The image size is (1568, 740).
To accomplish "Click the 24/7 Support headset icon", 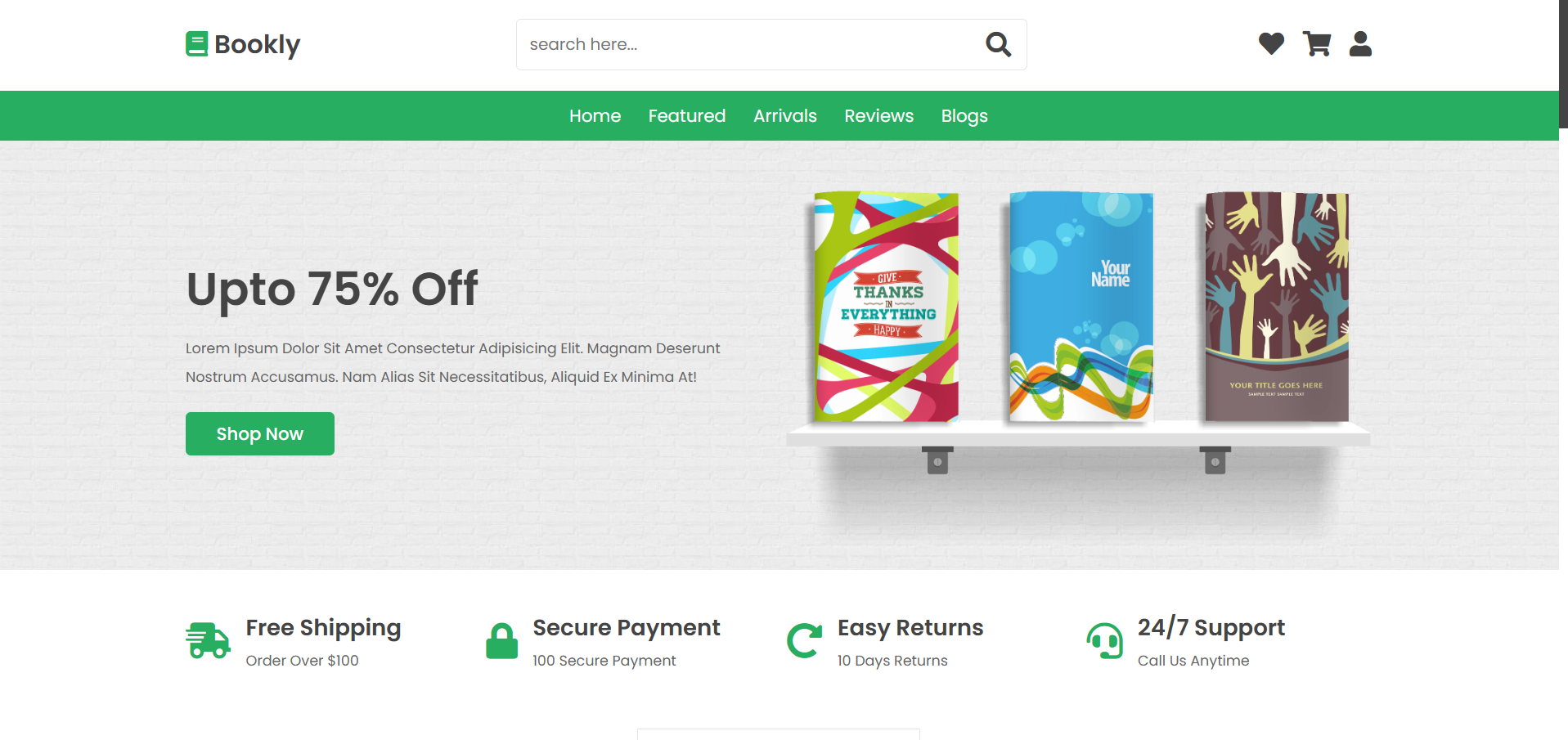I will (x=1104, y=640).
